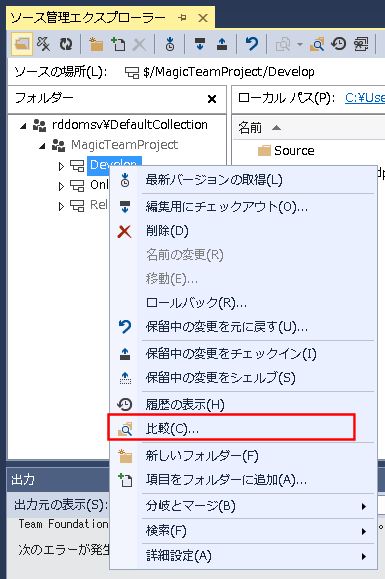Toggle the folder pane toolbar button
The width and height of the screenshot is (385, 579).
[22, 44]
